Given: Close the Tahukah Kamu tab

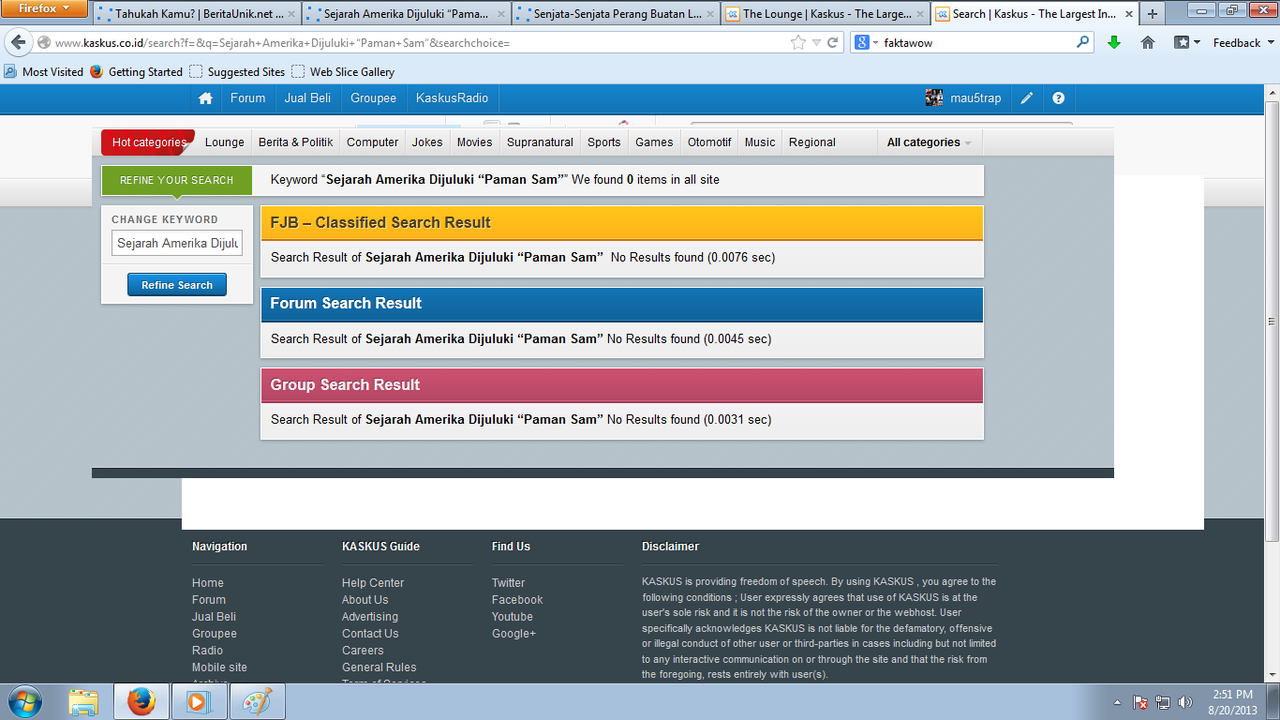Looking at the screenshot, I should pyautogui.click(x=291, y=14).
